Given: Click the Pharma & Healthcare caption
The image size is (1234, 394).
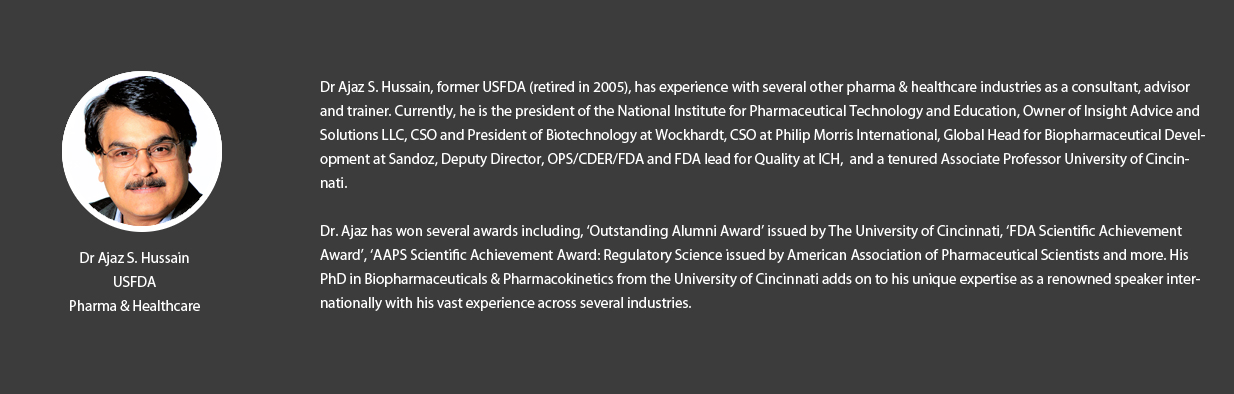Looking at the screenshot, I should 134,306.
